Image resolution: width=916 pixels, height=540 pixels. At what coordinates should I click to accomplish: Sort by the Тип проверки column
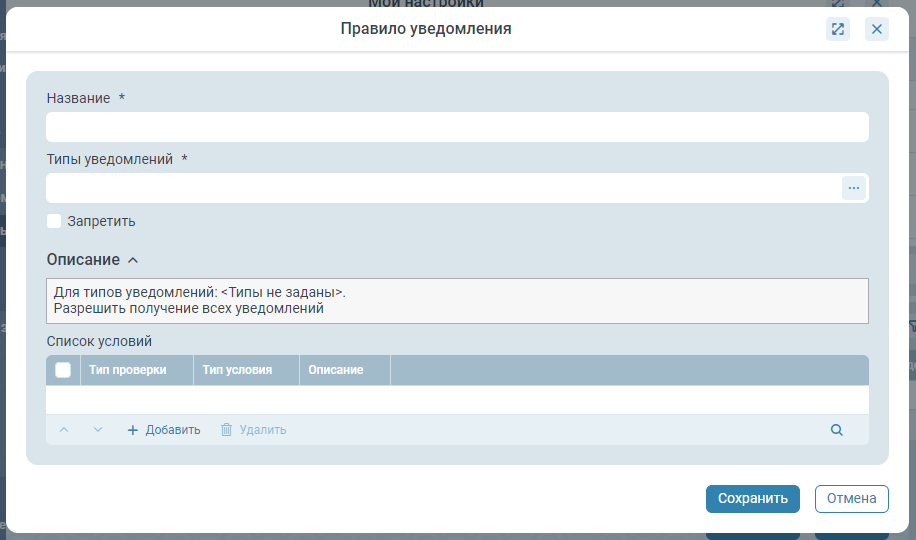[127, 370]
